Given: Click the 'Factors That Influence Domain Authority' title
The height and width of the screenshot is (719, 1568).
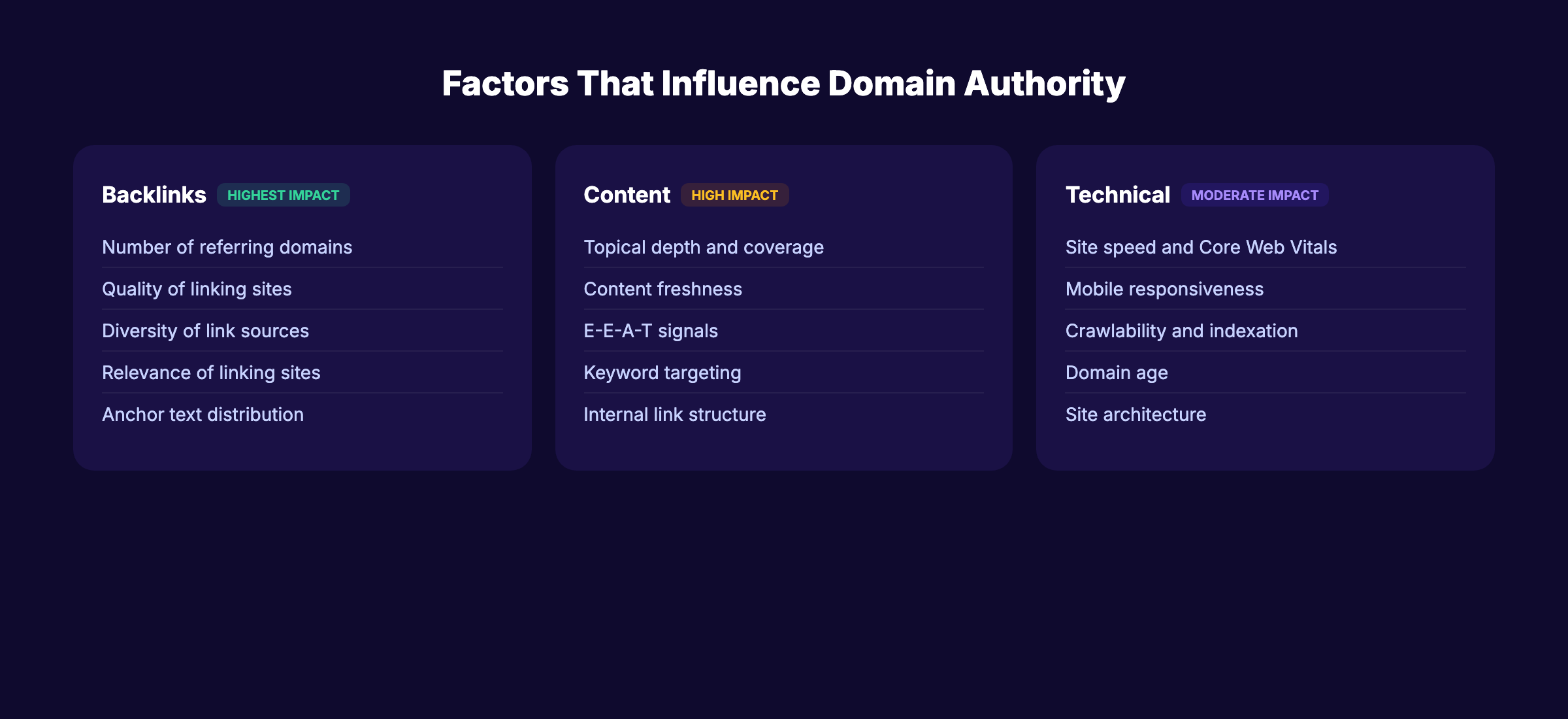Looking at the screenshot, I should point(784,83).
